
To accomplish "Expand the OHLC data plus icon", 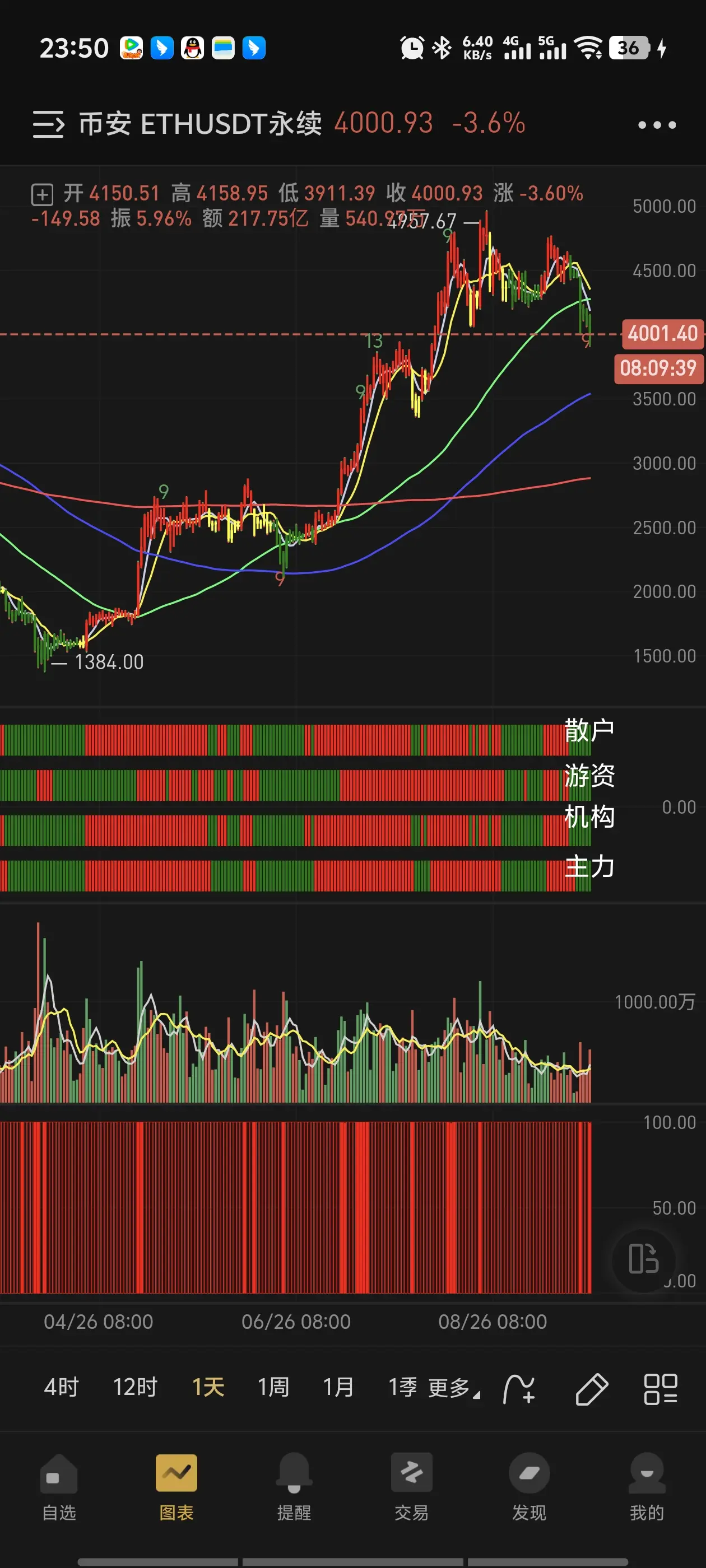I will 42,195.
